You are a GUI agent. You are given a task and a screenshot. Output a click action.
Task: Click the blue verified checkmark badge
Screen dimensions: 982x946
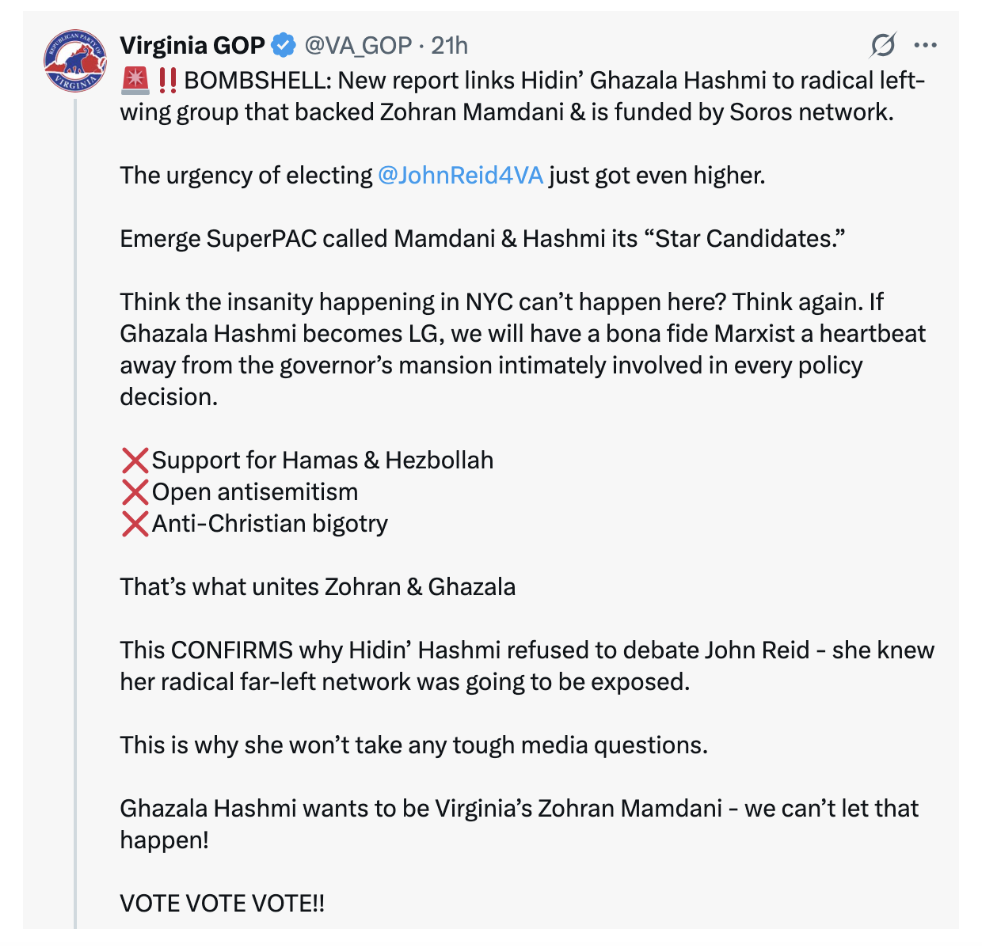pos(284,45)
